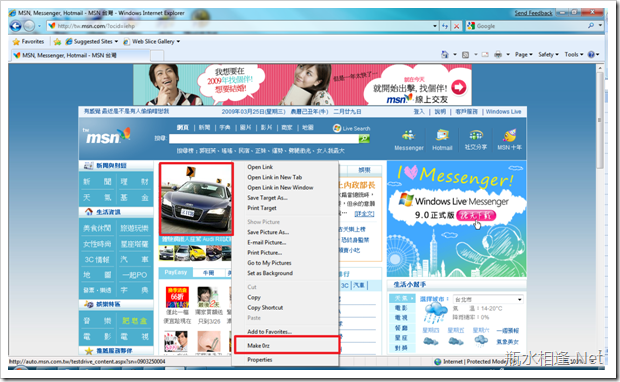Click the blue Help question-mark icon
This screenshot has width=620, height=382.
pyautogui.click(x=591, y=55)
